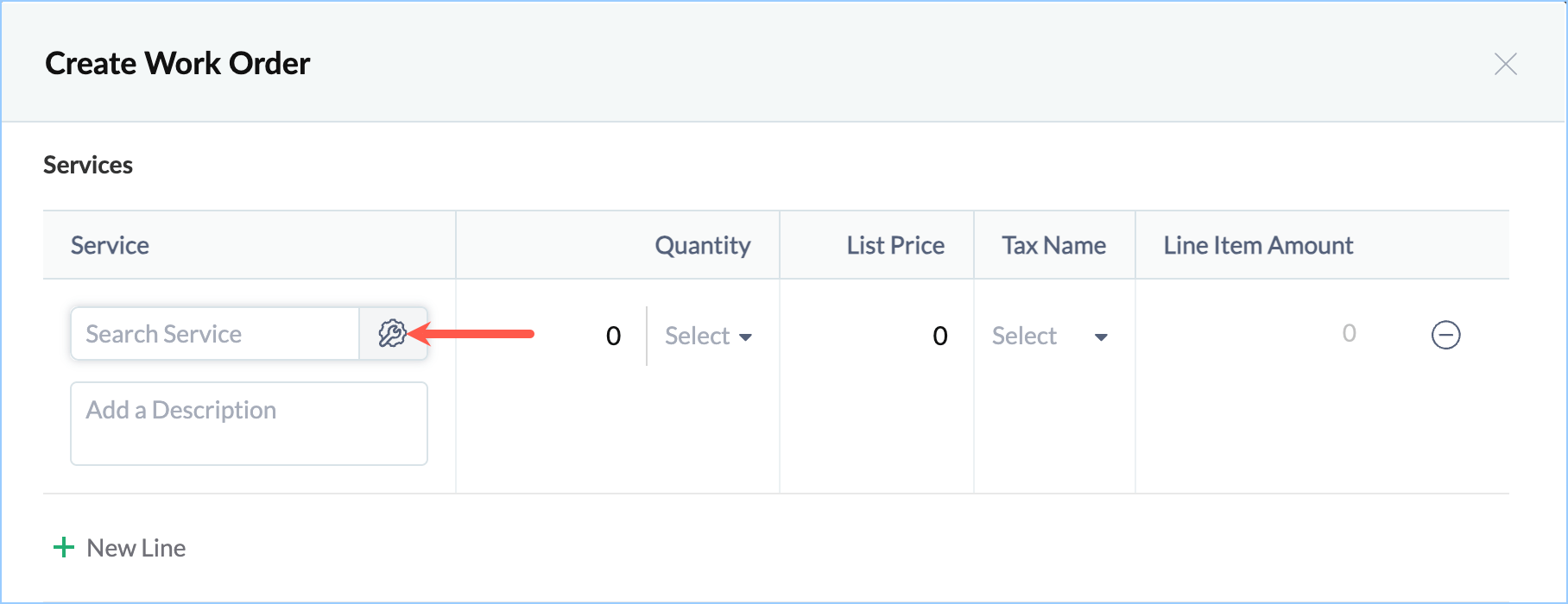1568x604 pixels.
Task: Open the service lookup wrench icon
Action: tap(392, 334)
